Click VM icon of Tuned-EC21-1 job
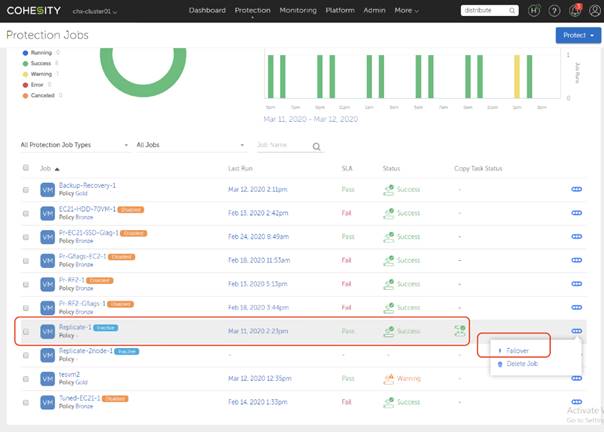The width and height of the screenshot is (604, 432). (x=47, y=403)
